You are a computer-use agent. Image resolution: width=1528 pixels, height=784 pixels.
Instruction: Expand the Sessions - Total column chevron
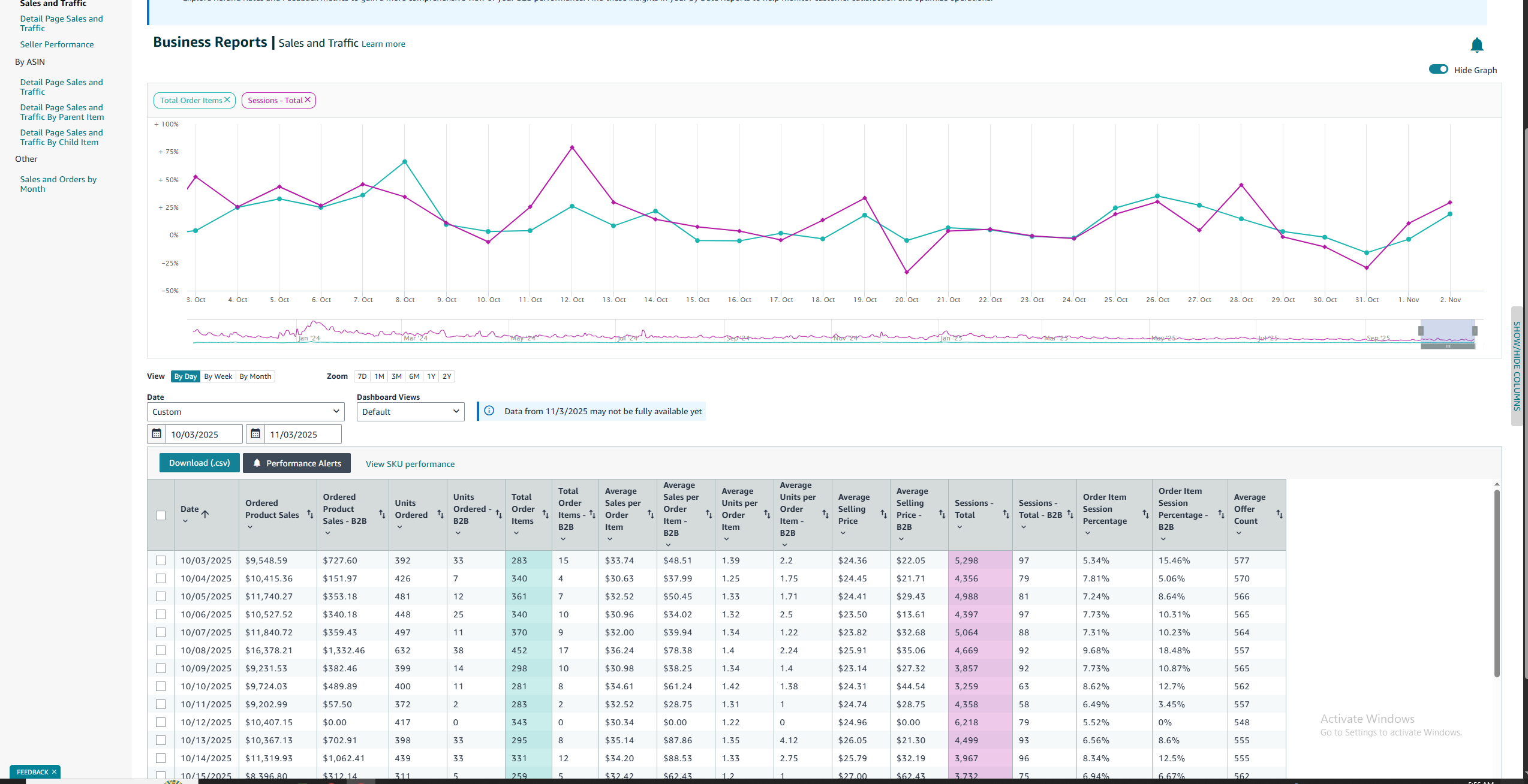[x=959, y=527]
